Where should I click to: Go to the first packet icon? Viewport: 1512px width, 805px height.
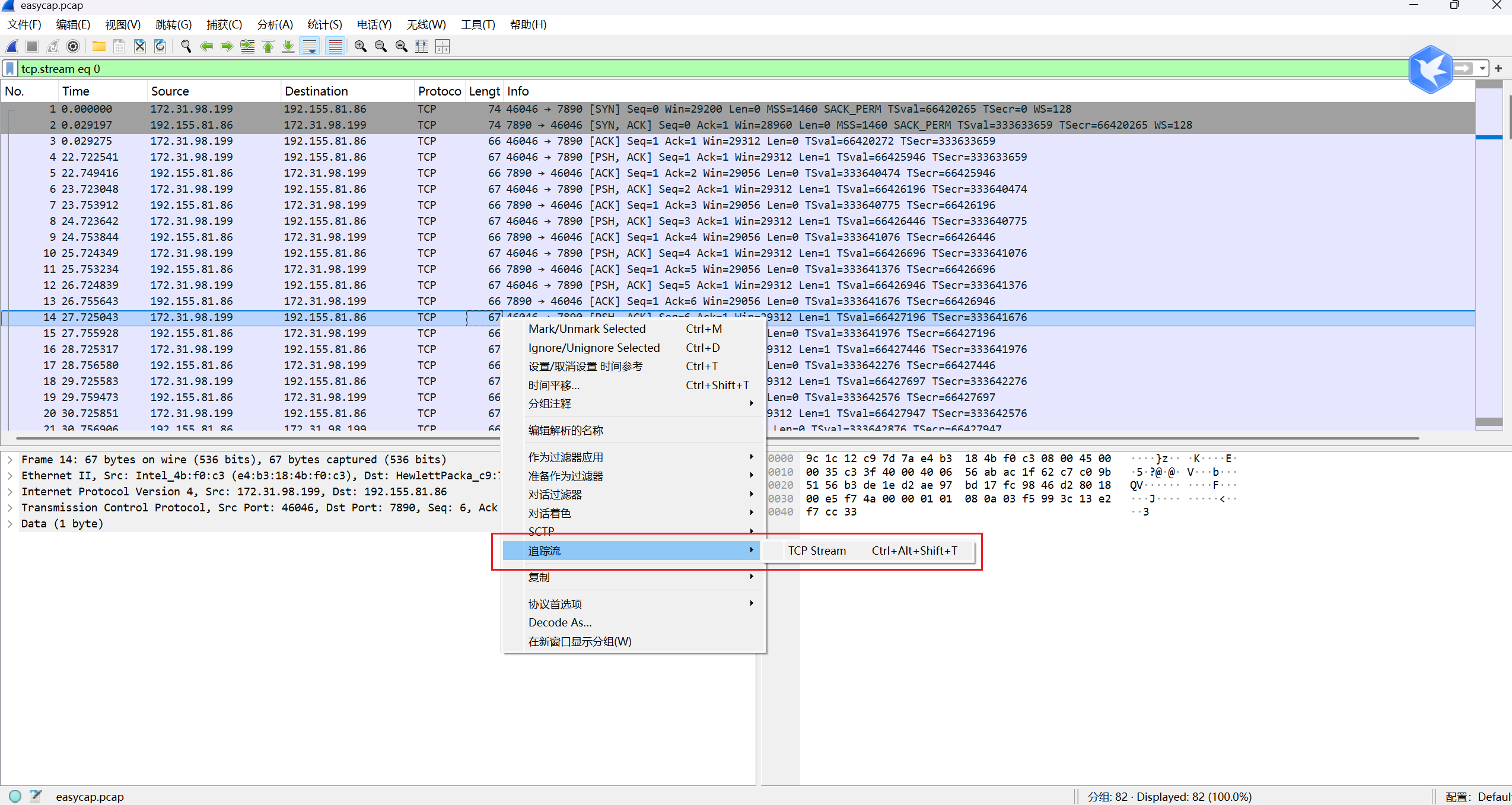(268, 46)
